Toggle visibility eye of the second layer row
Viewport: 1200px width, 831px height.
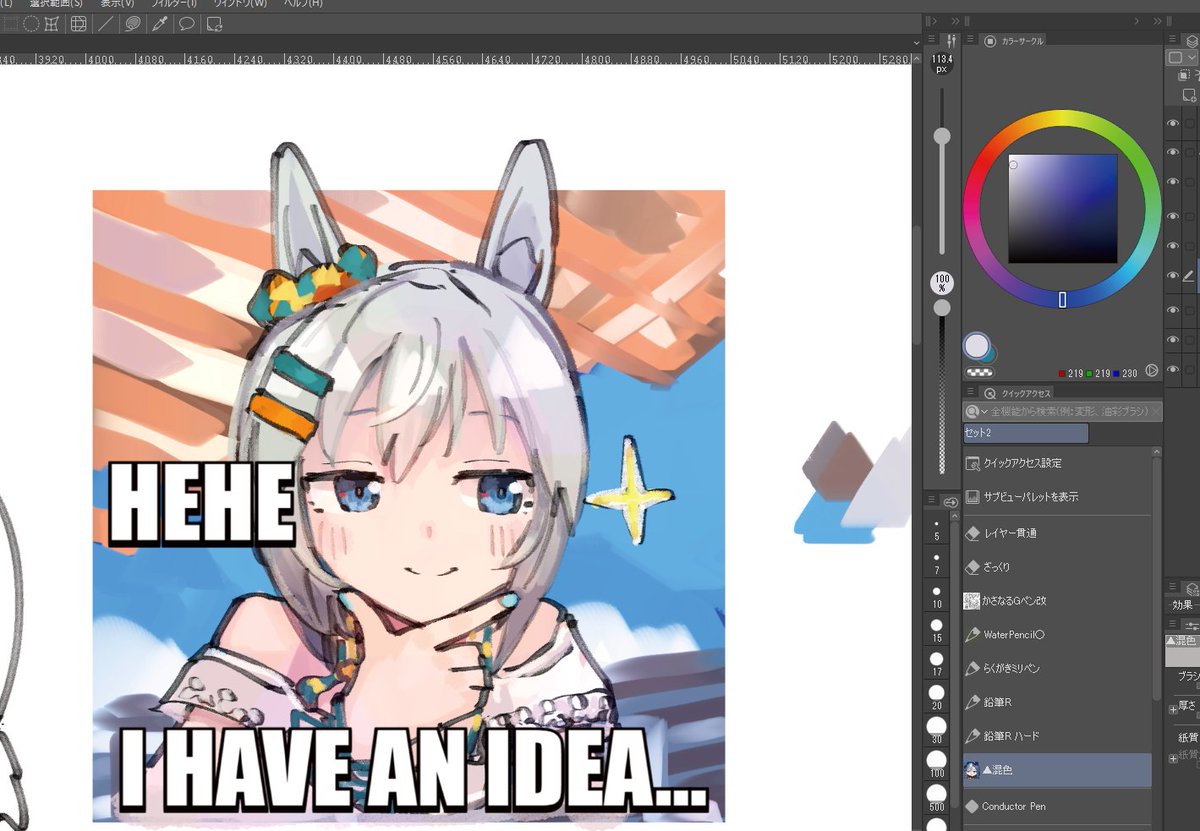click(1173, 153)
